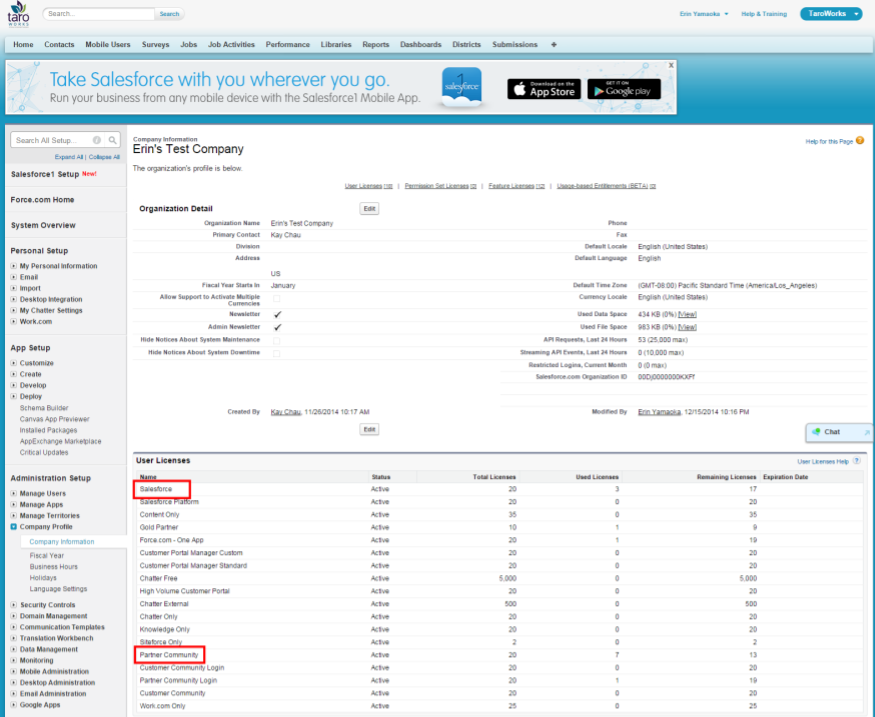Expand the Mobile Administration node
Image resolution: width=875 pixels, height=717 pixels.
tap(13, 672)
